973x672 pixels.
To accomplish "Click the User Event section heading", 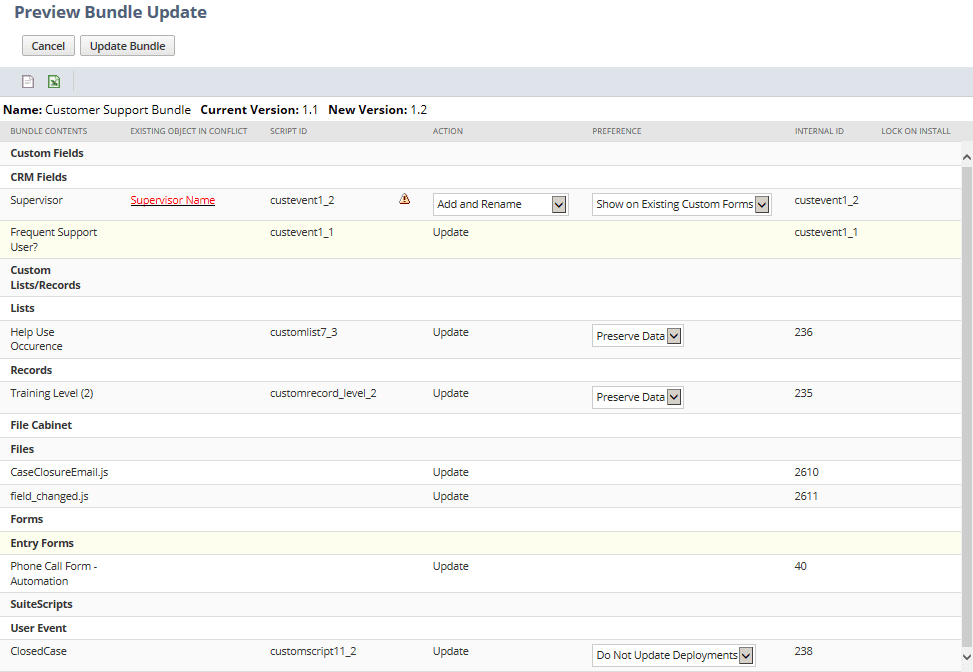I will [x=38, y=629].
